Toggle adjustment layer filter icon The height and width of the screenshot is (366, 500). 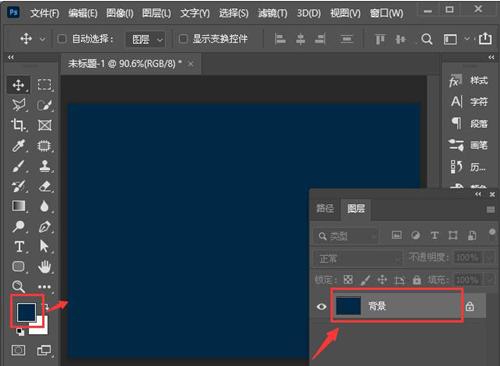[415, 235]
